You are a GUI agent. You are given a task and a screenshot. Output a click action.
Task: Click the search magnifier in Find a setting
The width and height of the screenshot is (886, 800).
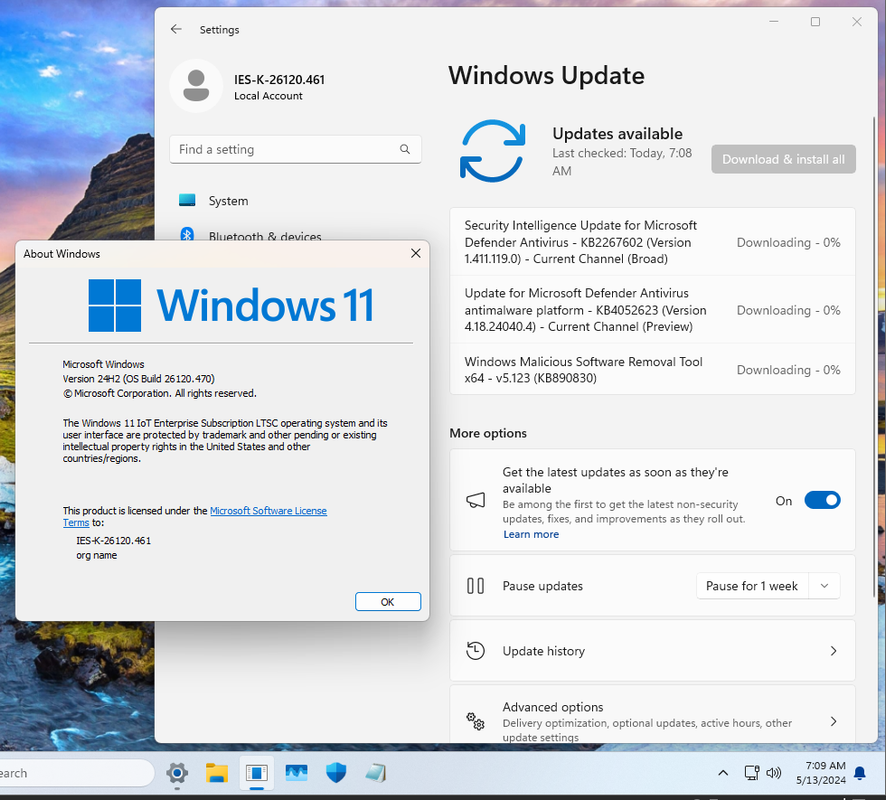click(x=405, y=149)
